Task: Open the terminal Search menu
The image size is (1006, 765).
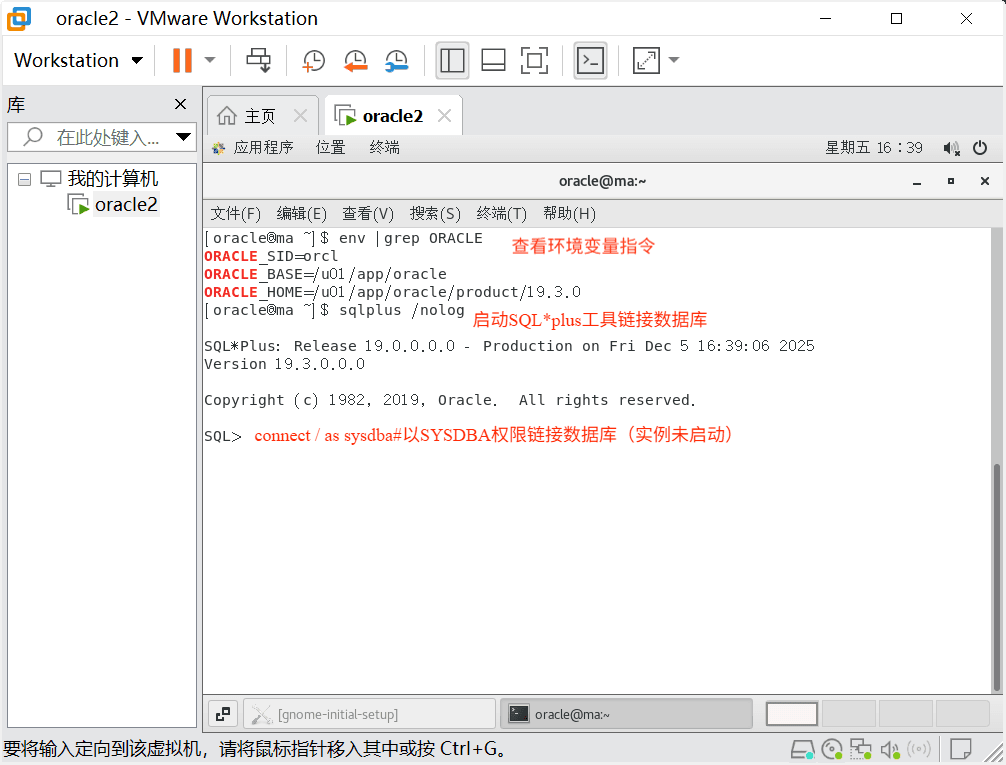Action: 435,214
